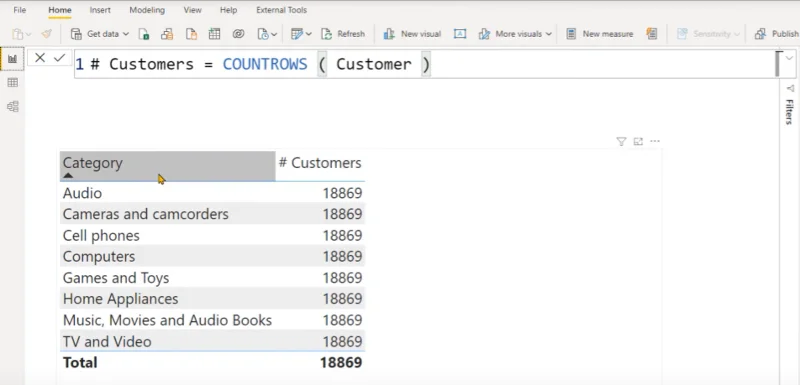Switch to Data view in sidebar

pyautogui.click(x=12, y=83)
